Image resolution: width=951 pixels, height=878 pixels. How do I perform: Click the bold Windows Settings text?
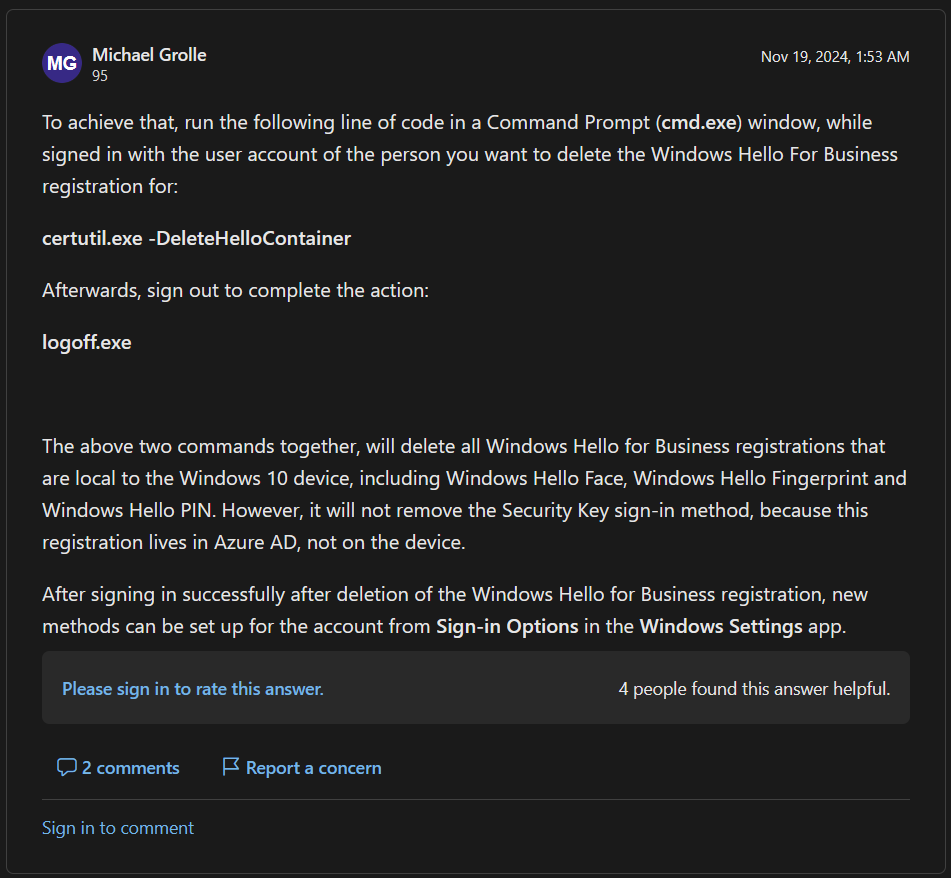pyautogui.click(x=721, y=626)
